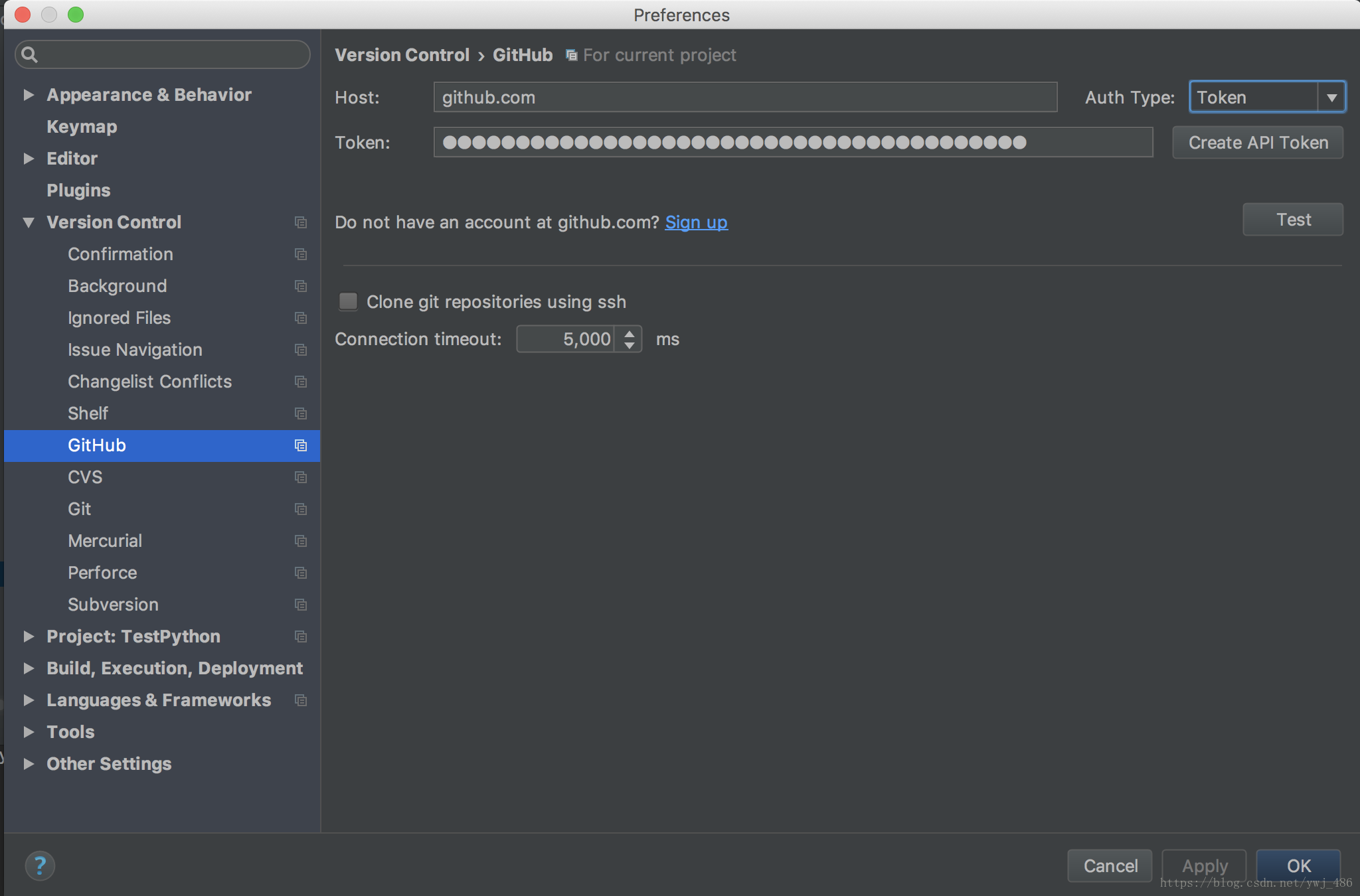Click project-level icon beside Ignored Files

301,318
